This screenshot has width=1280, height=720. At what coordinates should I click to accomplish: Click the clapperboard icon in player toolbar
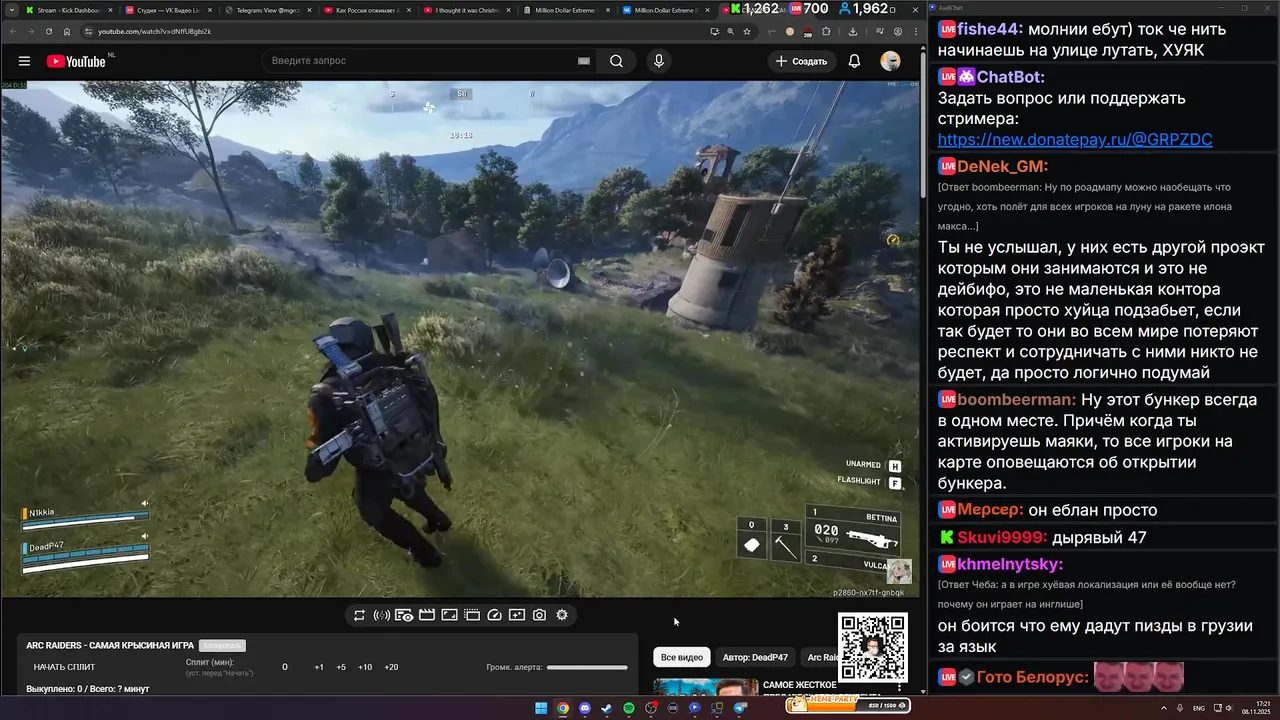(x=427, y=615)
